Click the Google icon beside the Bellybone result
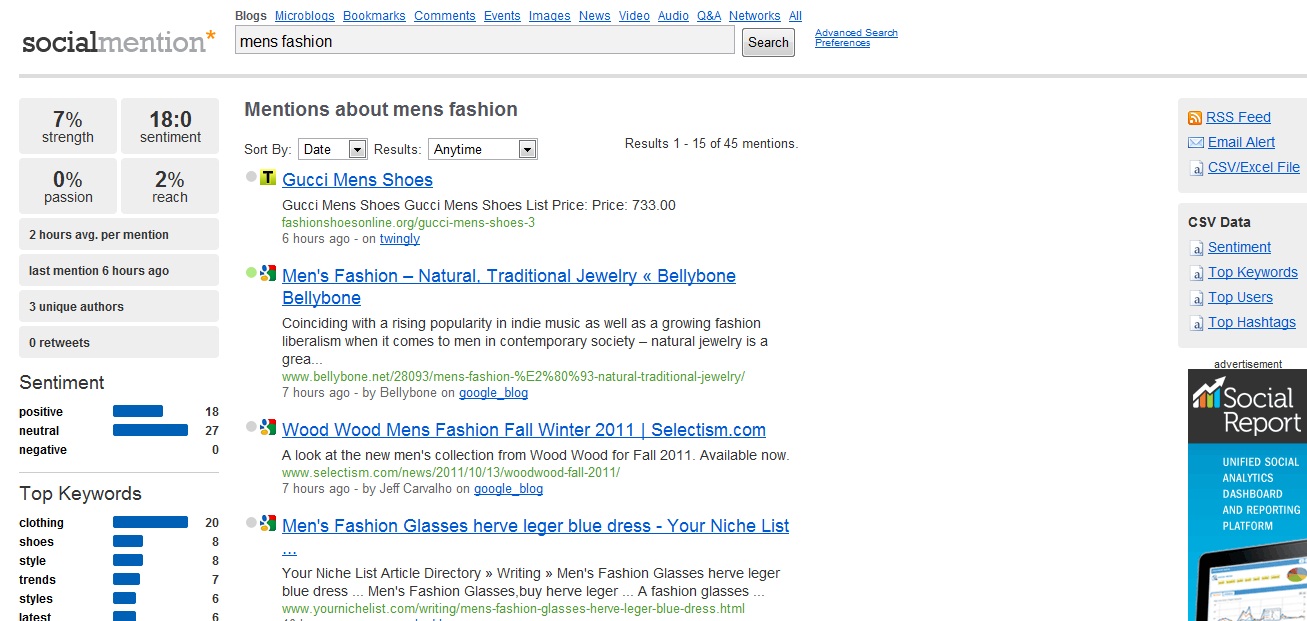 [268, 272]
